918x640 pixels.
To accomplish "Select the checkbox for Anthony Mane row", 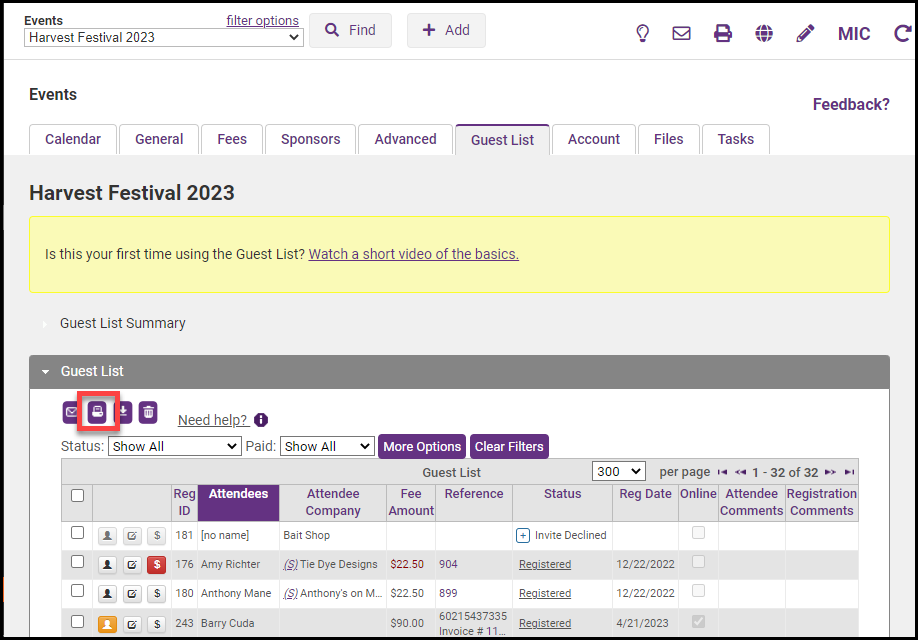I will [x=77, y=593].
